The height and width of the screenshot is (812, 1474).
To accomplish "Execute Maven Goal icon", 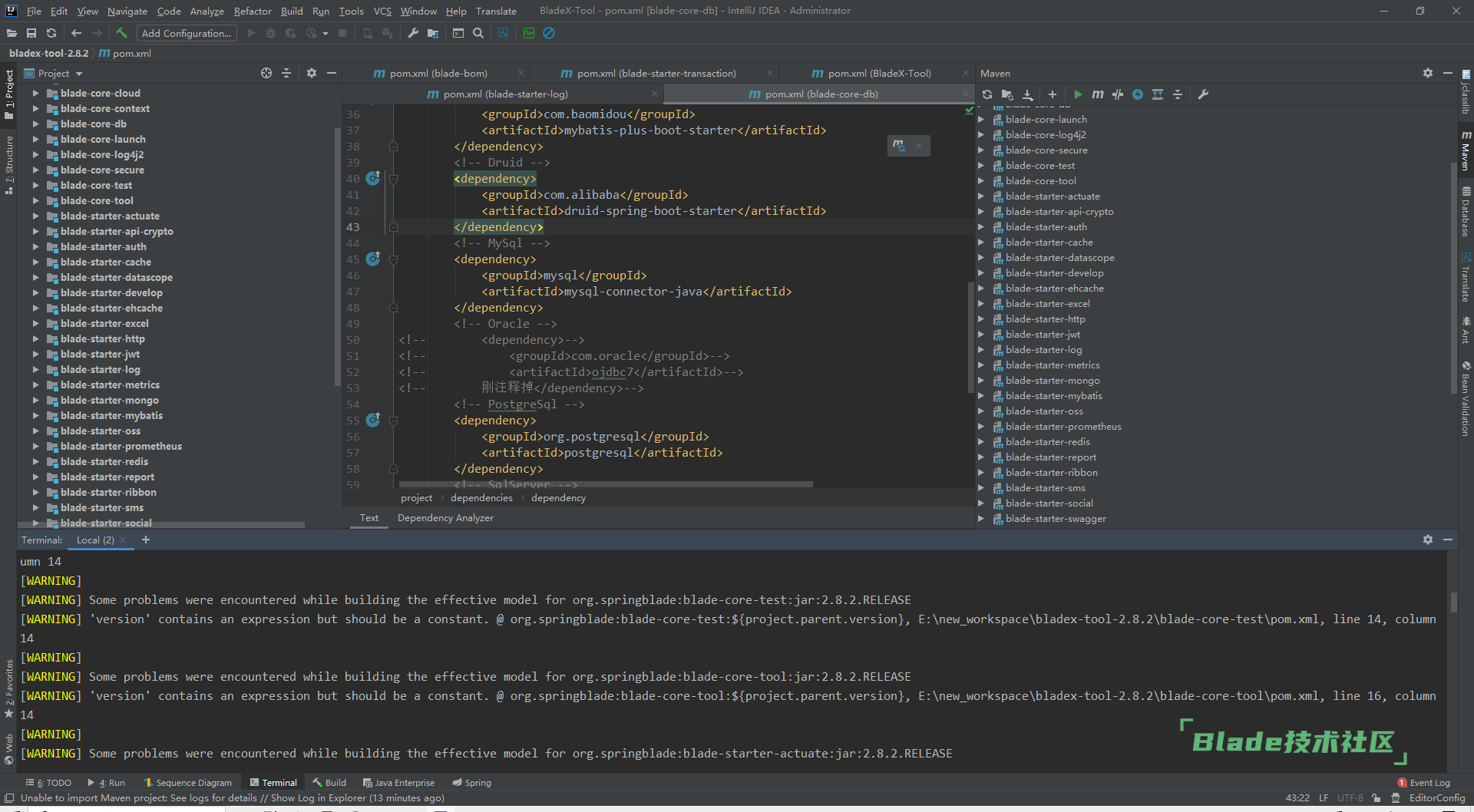I will click(1098, 94).
